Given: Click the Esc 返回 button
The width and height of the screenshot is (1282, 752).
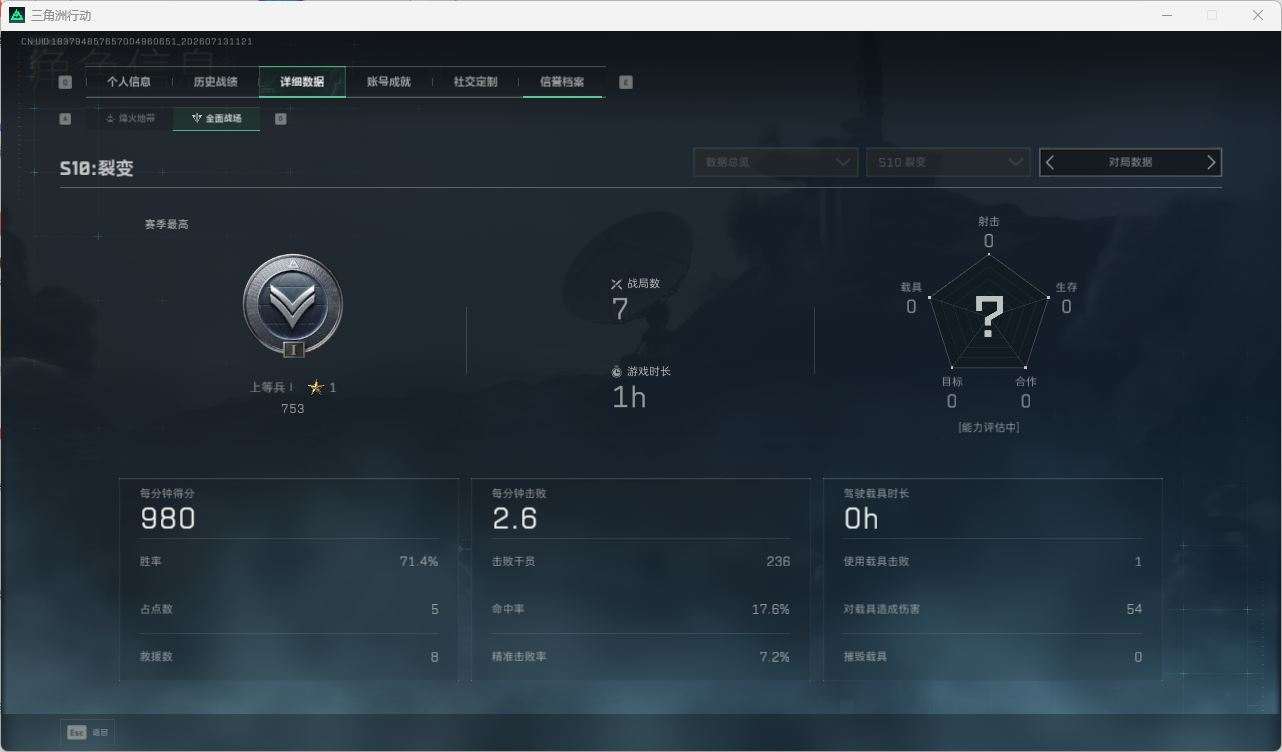Looking at the screenshot, I should (87, 732).
